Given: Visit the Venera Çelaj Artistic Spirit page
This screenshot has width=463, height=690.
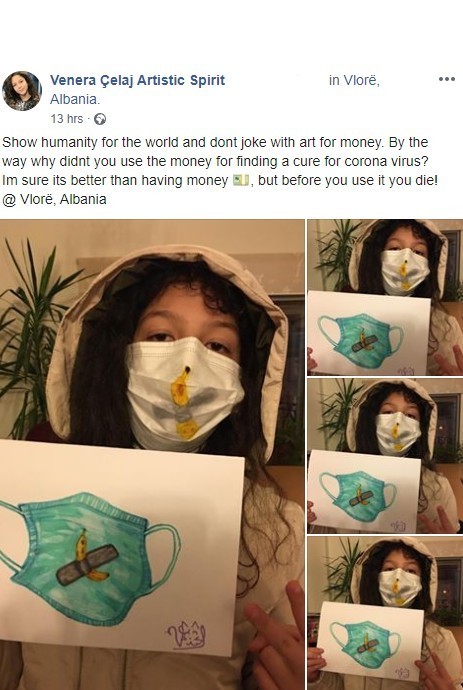Looking at the screenshot, I should coord(137,81).
